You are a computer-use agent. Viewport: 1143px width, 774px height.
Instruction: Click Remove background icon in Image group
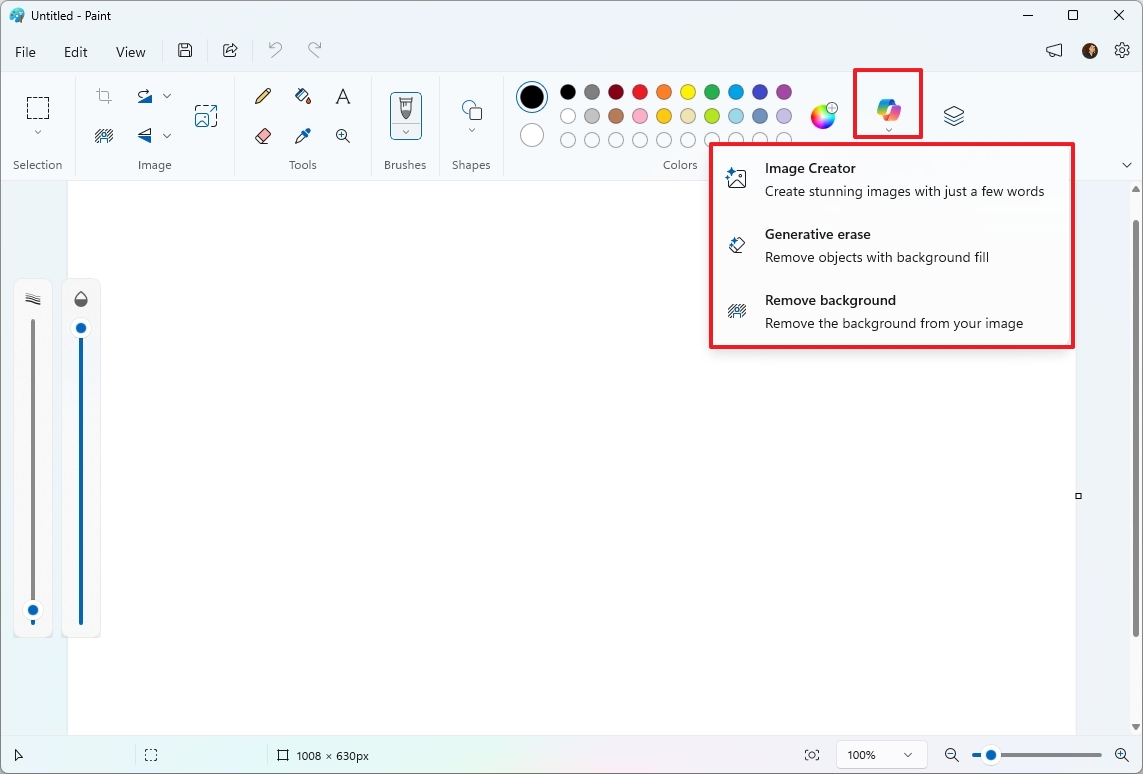104,136
